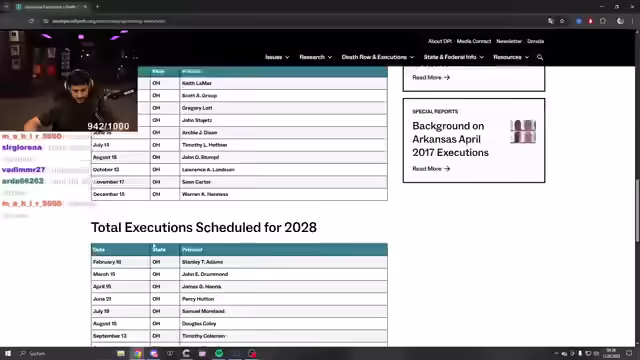Image resolution: width=640 pixels, height=360 pixels.
Task: Open the Newsletter link
Action: click(509, 41)
